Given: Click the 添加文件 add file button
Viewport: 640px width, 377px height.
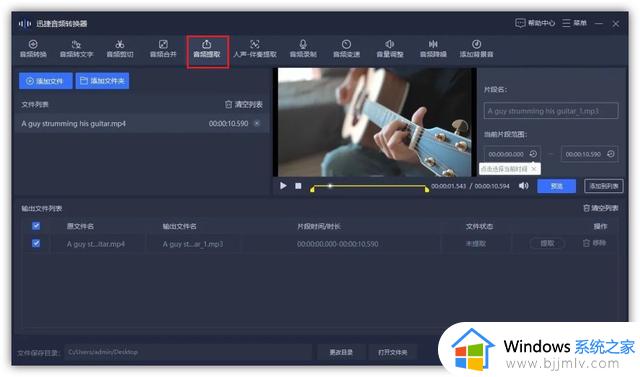Looking at the screenshot, I should tap(46, 81).
